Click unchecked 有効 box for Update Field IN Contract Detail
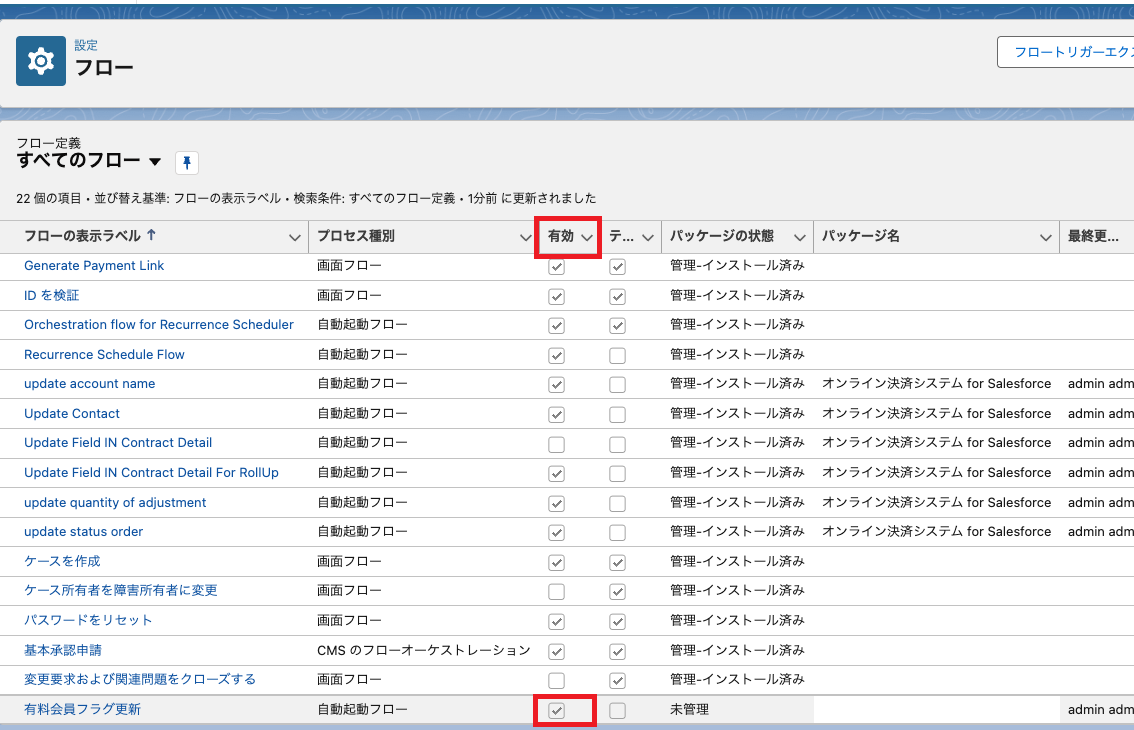This screenshot has width=1134, height=730. pyautogui.click(x=556, y=444)
